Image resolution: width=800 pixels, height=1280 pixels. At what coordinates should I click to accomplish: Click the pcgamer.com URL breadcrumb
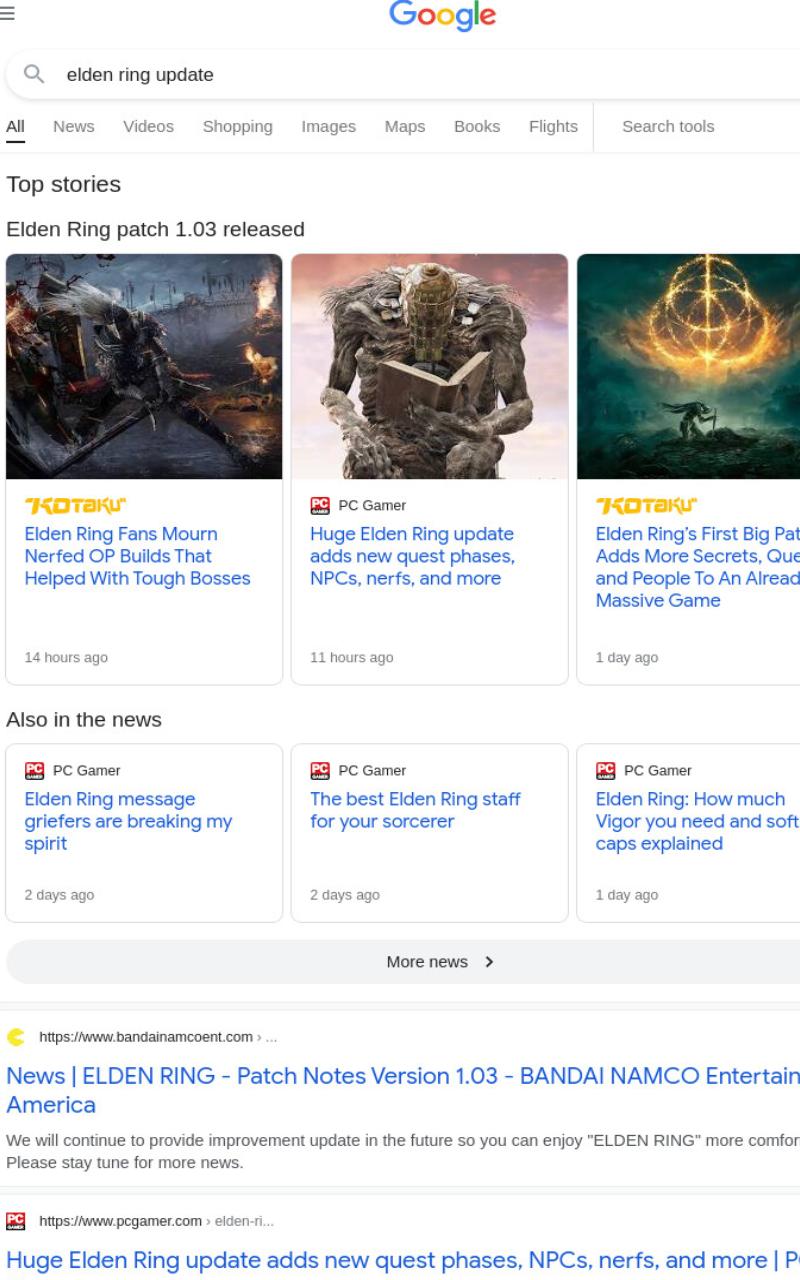[x=157, y=1220]
